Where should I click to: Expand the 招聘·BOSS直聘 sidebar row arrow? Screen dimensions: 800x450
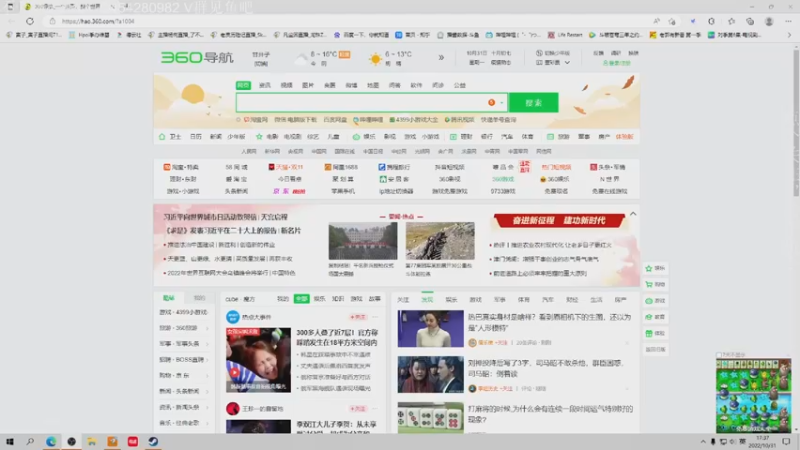(207, 360)
